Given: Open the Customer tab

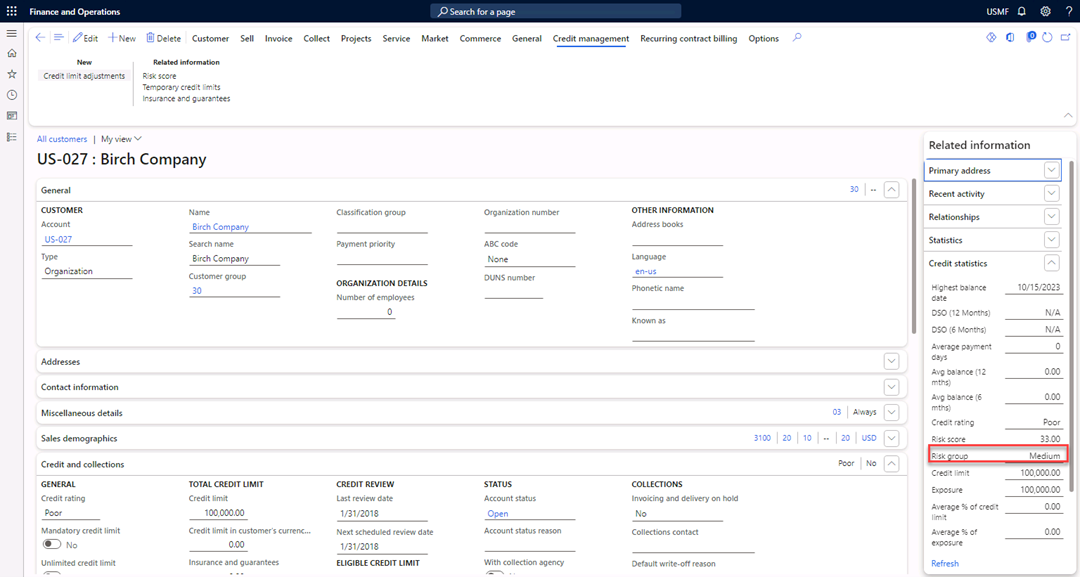Looking at the screenshot, I should tap(210, 39).
